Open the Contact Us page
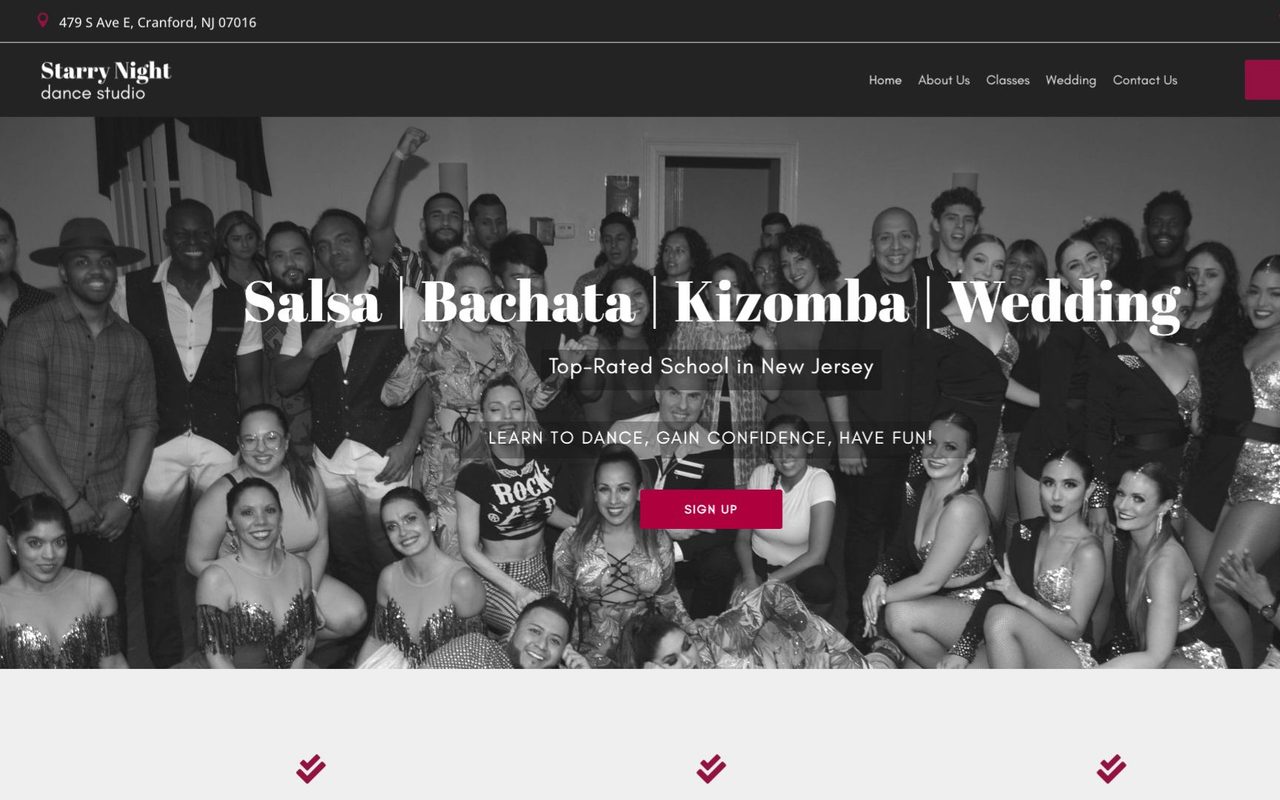 tap(1145, 80)
